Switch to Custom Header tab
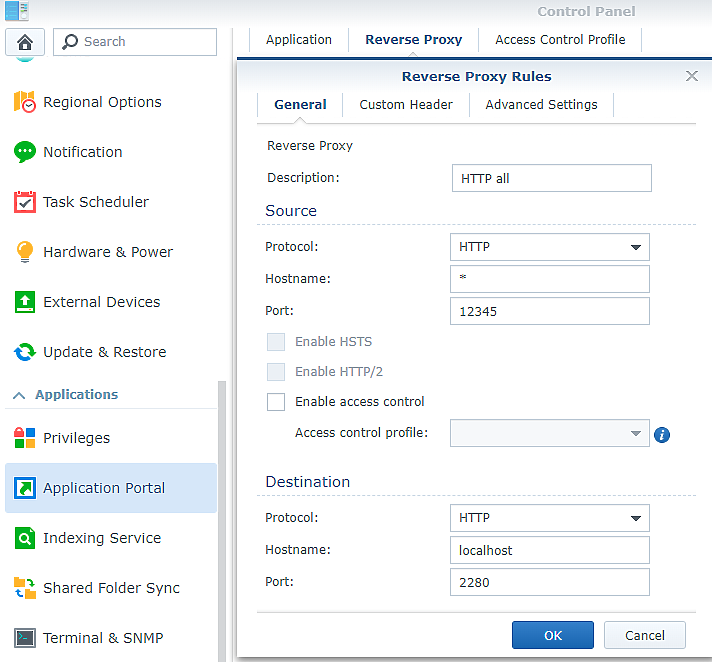 (406, 104)
